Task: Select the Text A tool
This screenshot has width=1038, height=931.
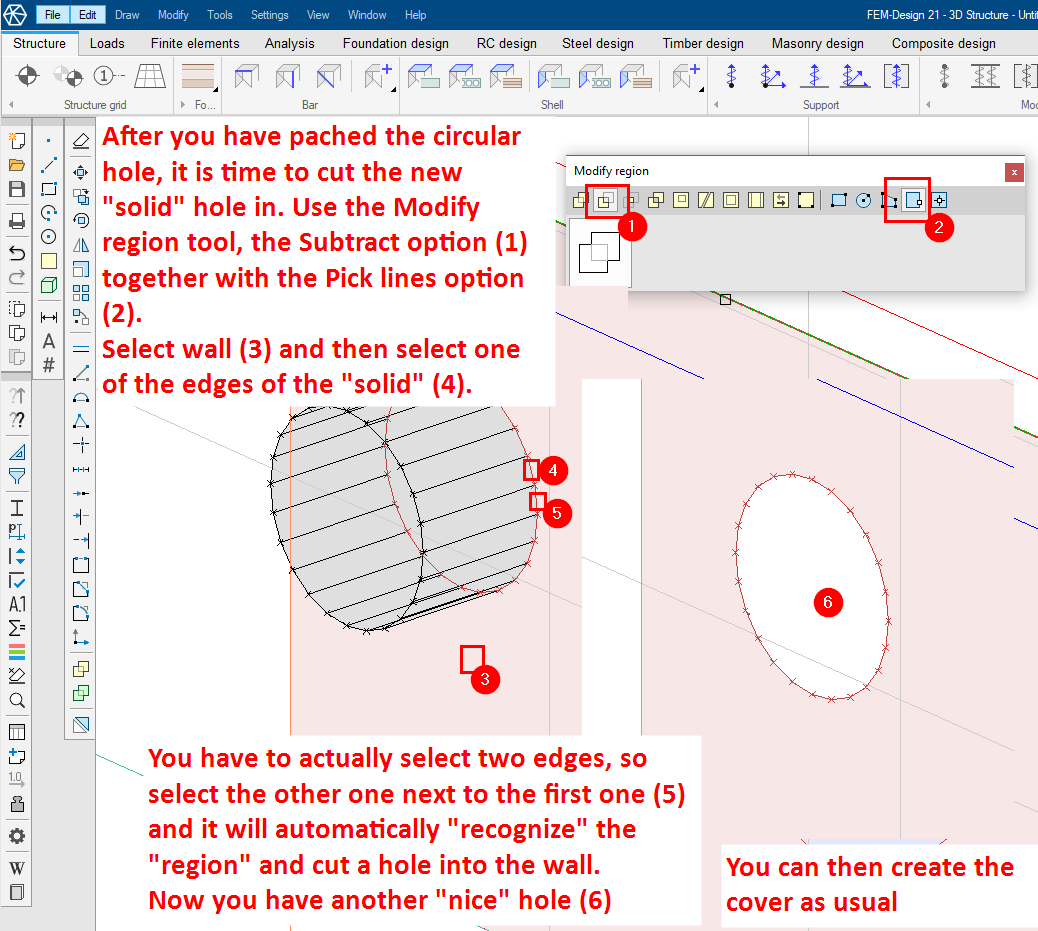Action: 49,341
